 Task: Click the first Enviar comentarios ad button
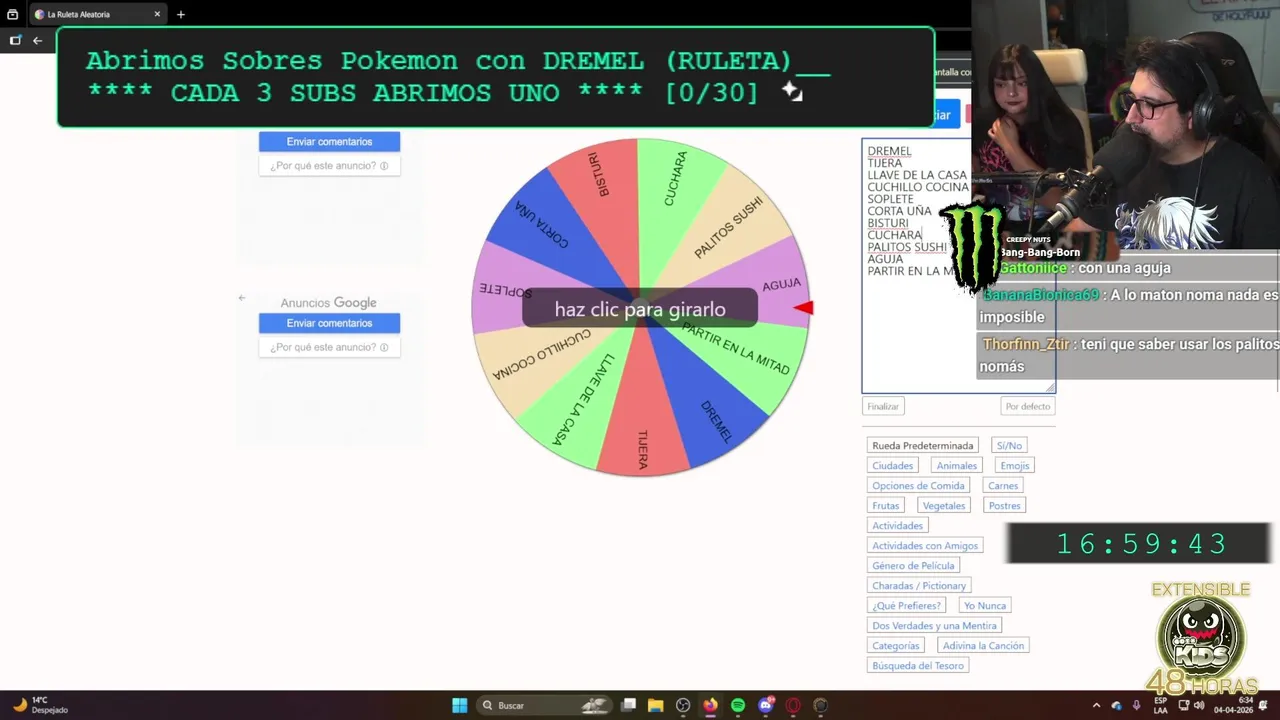pos(329,142)
